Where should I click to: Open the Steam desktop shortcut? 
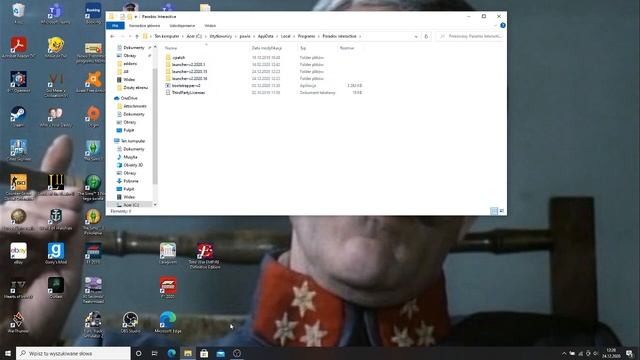[x=18, y=116]
